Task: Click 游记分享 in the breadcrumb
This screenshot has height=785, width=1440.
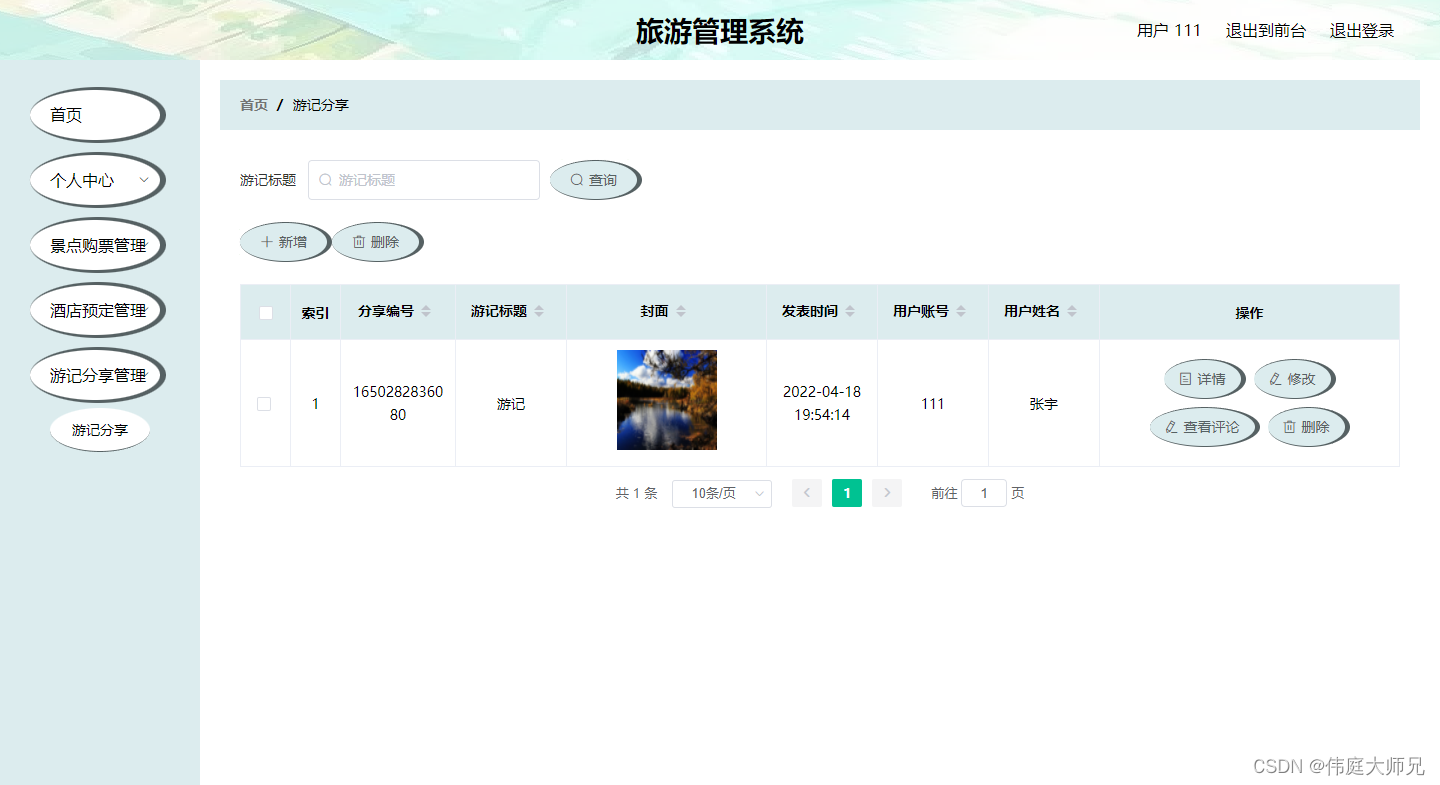Action: pyautogui.click(x=321, y=105)
